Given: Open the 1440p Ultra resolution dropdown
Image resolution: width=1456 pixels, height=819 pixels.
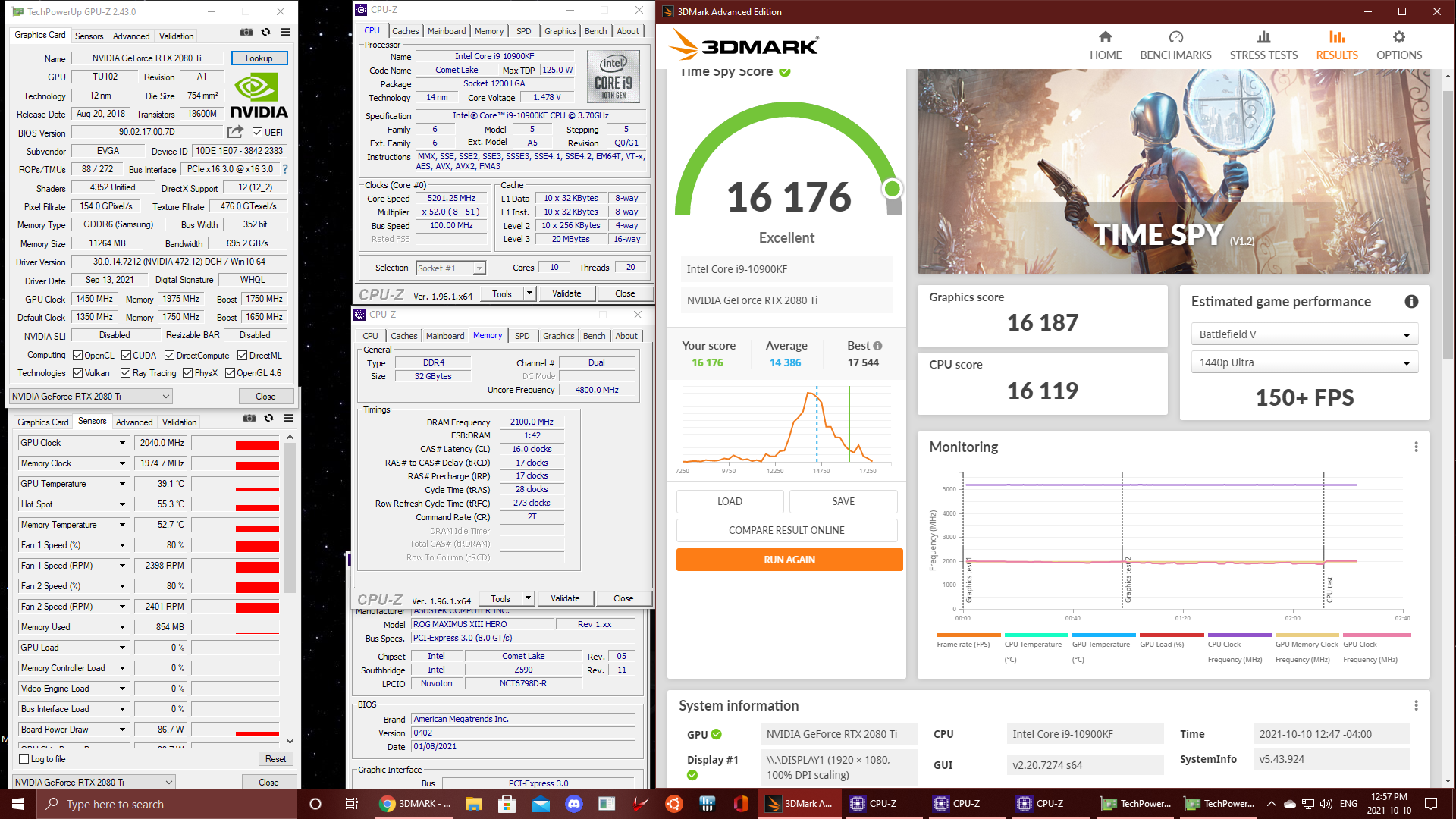Looking at the screenshot, I should (1304, 362).
